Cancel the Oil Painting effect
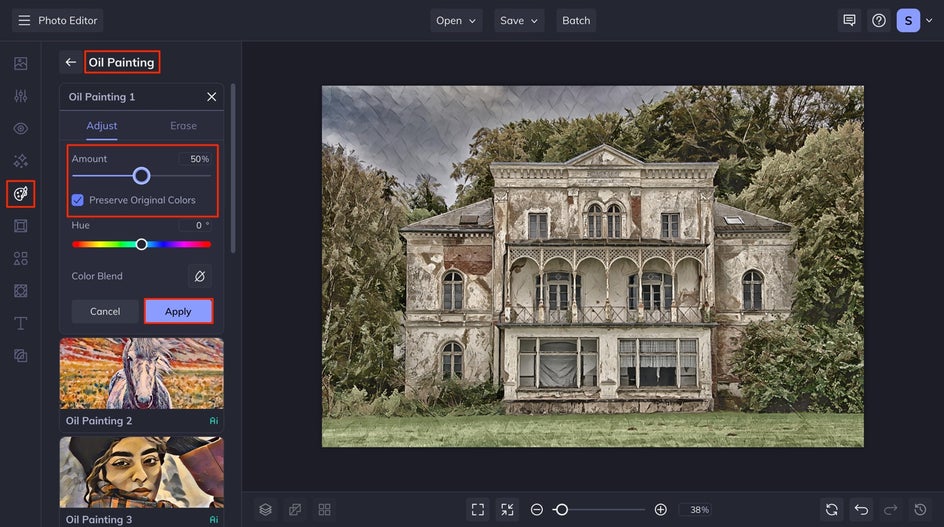 (x=105, y=311)
